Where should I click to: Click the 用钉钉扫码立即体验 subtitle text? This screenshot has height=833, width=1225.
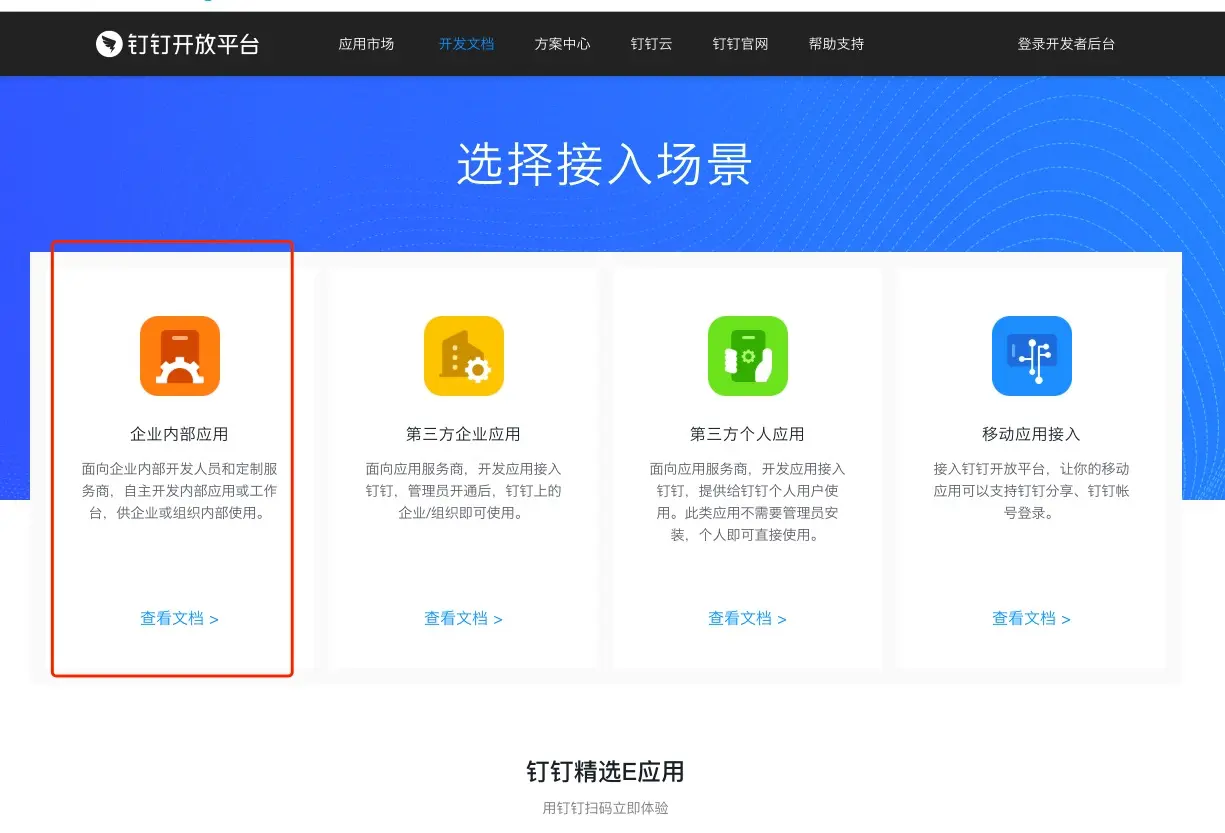[x=605, y=808]
